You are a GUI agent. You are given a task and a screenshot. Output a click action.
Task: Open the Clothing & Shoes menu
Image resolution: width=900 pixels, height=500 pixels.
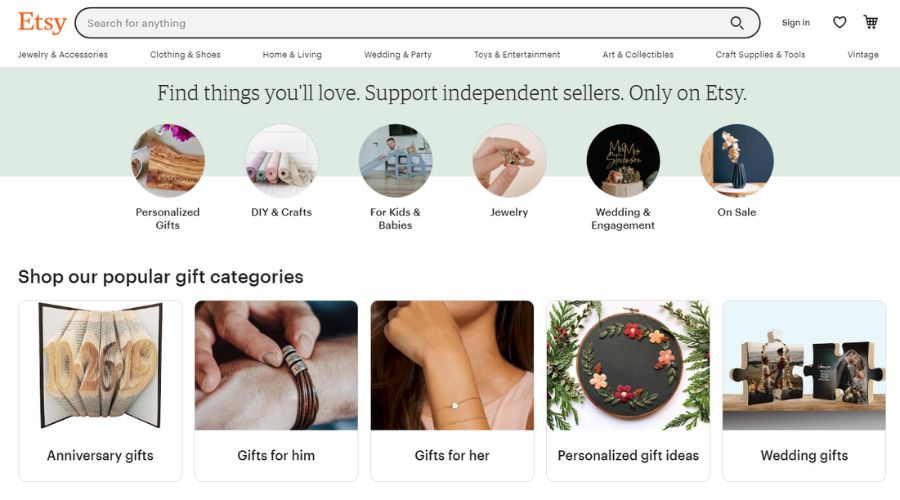185,55
